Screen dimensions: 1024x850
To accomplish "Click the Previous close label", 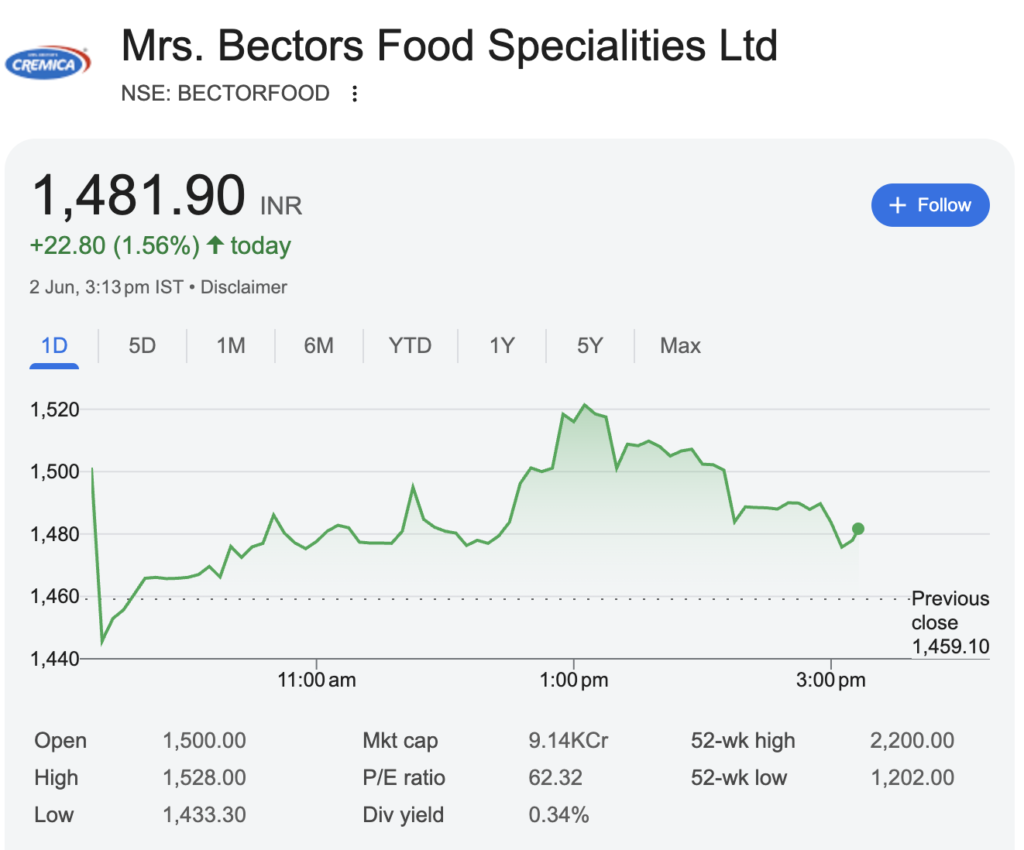I will (x=950, y=611).
